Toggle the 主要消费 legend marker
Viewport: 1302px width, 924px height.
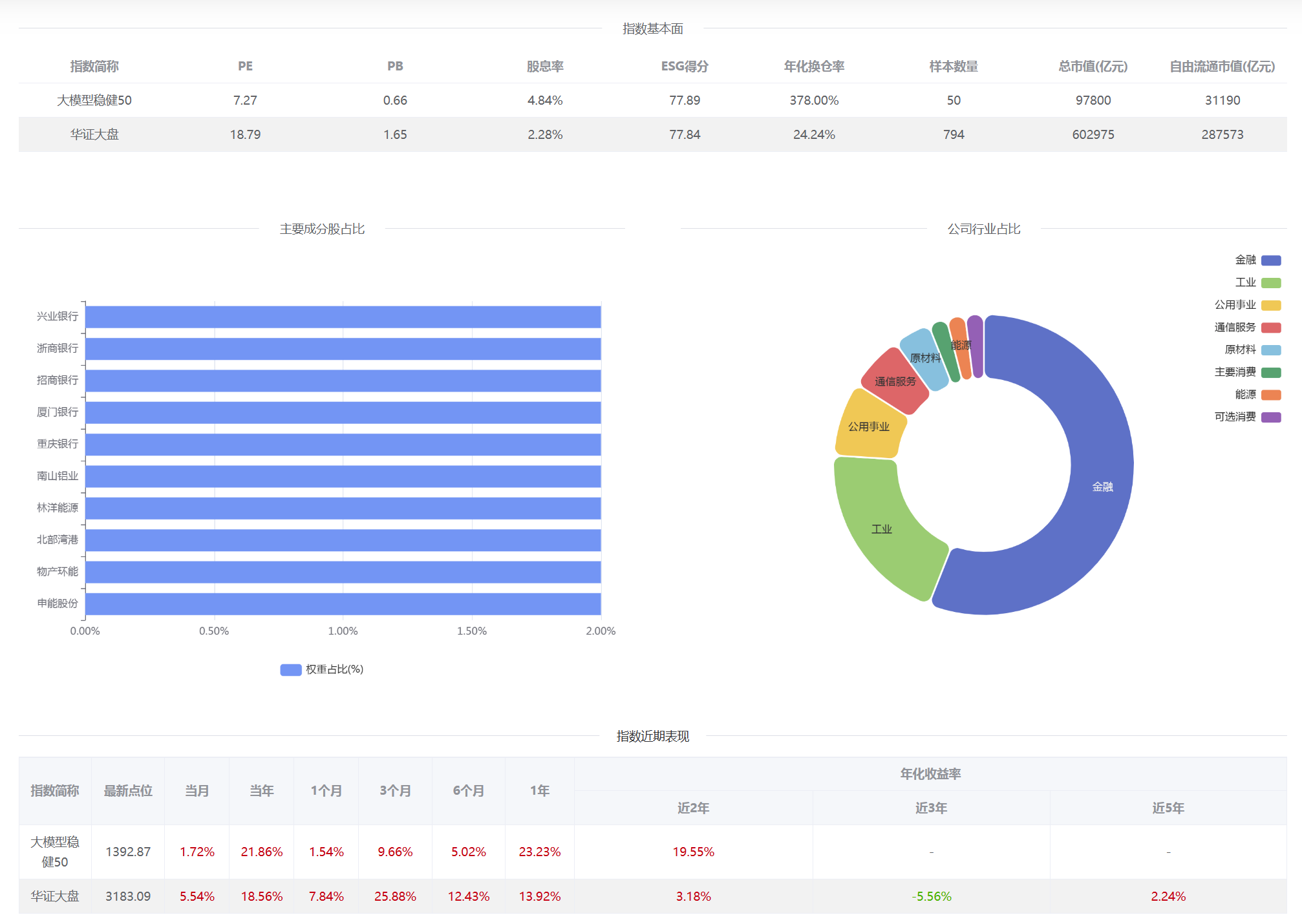[x=1270, y=372]
